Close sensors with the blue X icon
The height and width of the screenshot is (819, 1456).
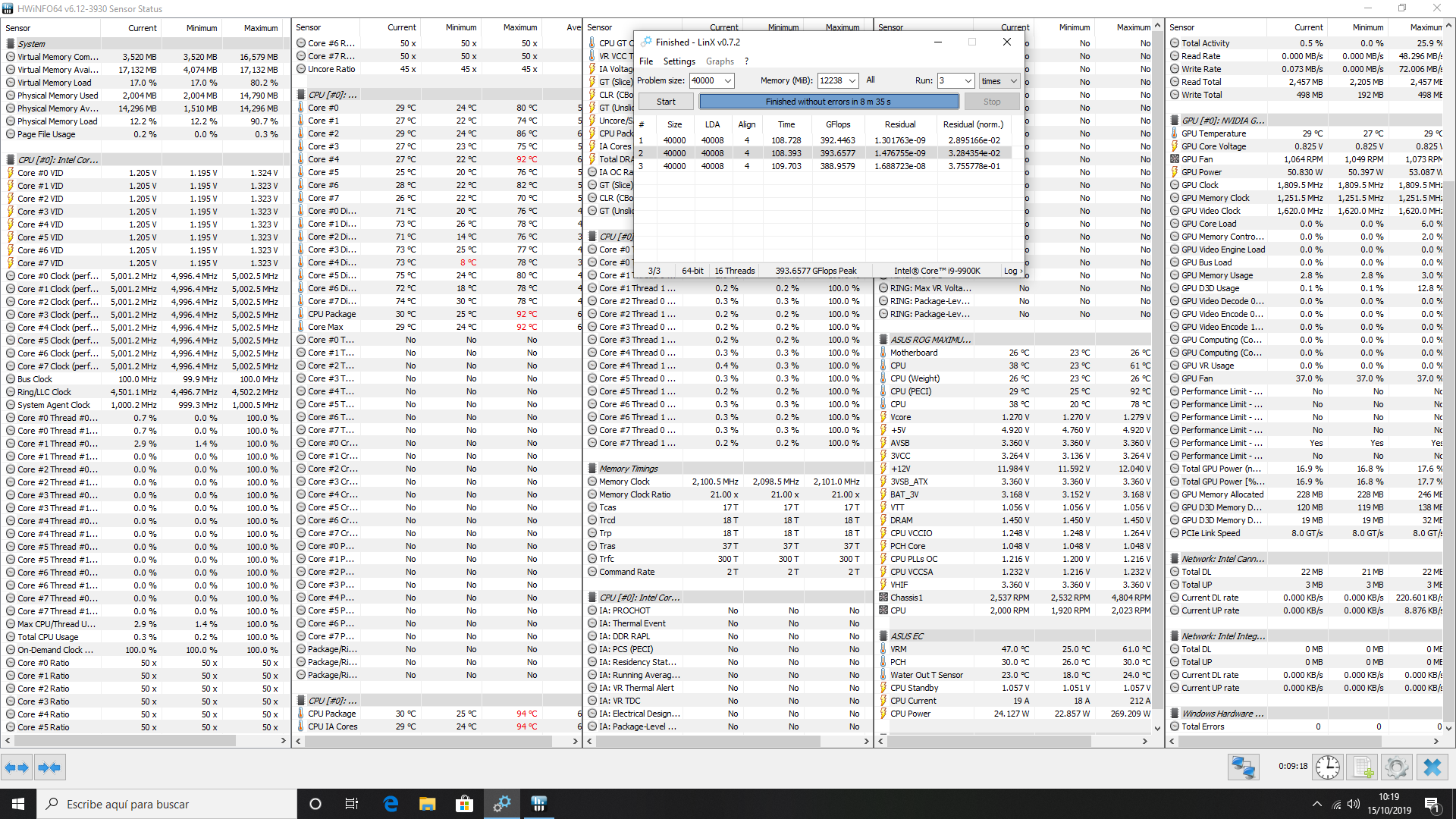pos(1432,767)
